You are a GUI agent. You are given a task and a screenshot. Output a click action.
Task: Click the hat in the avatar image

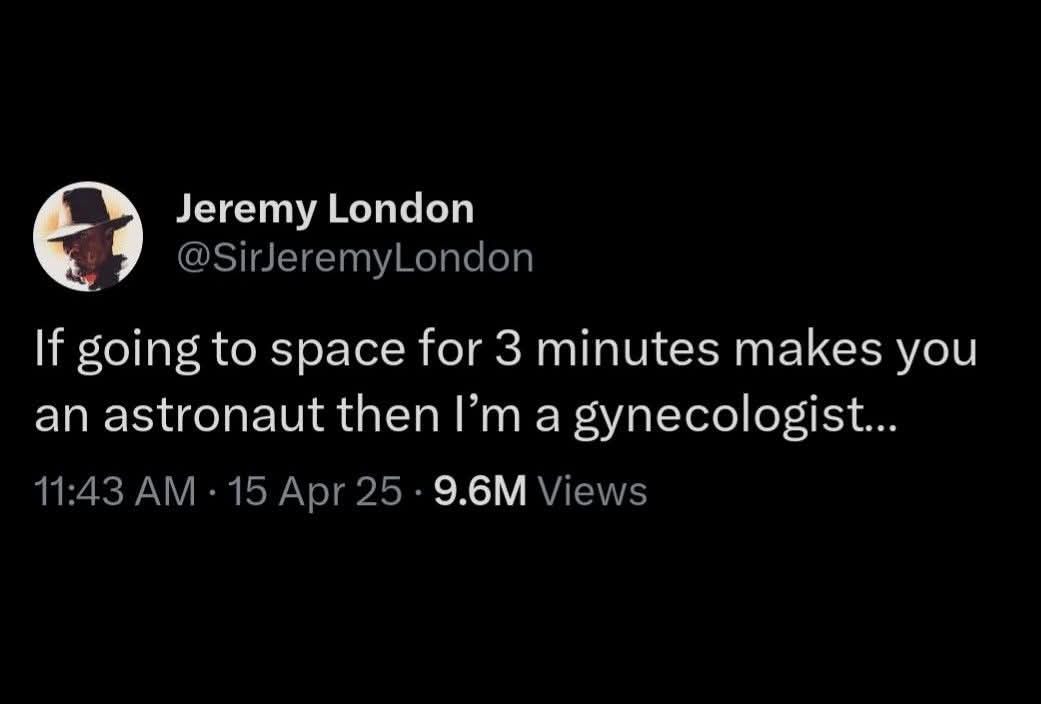point(87,213)
